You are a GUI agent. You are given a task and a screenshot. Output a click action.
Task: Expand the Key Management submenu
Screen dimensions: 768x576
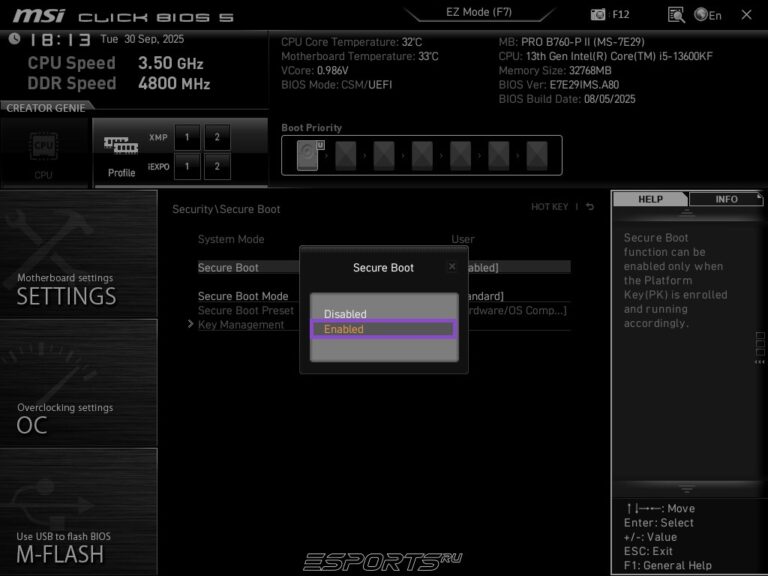coord(240,324)
